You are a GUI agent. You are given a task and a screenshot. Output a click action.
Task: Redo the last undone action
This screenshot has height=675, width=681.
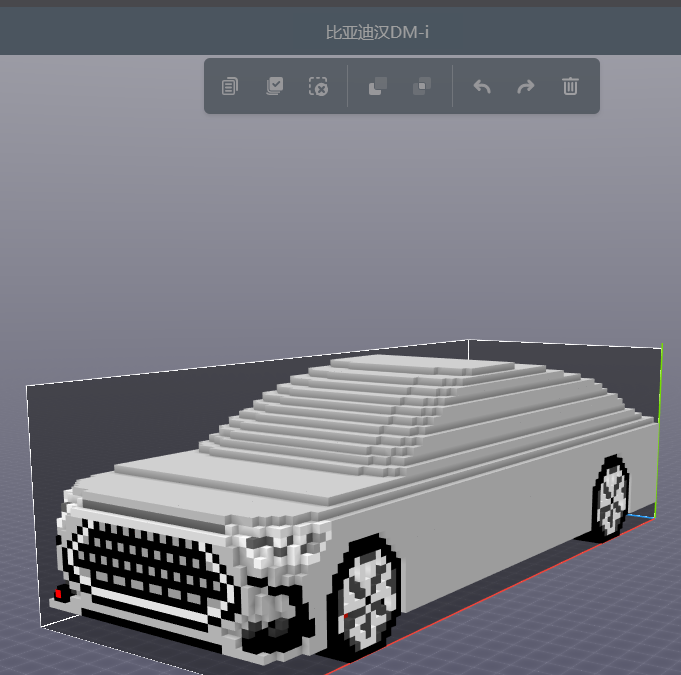pos(526,86)
